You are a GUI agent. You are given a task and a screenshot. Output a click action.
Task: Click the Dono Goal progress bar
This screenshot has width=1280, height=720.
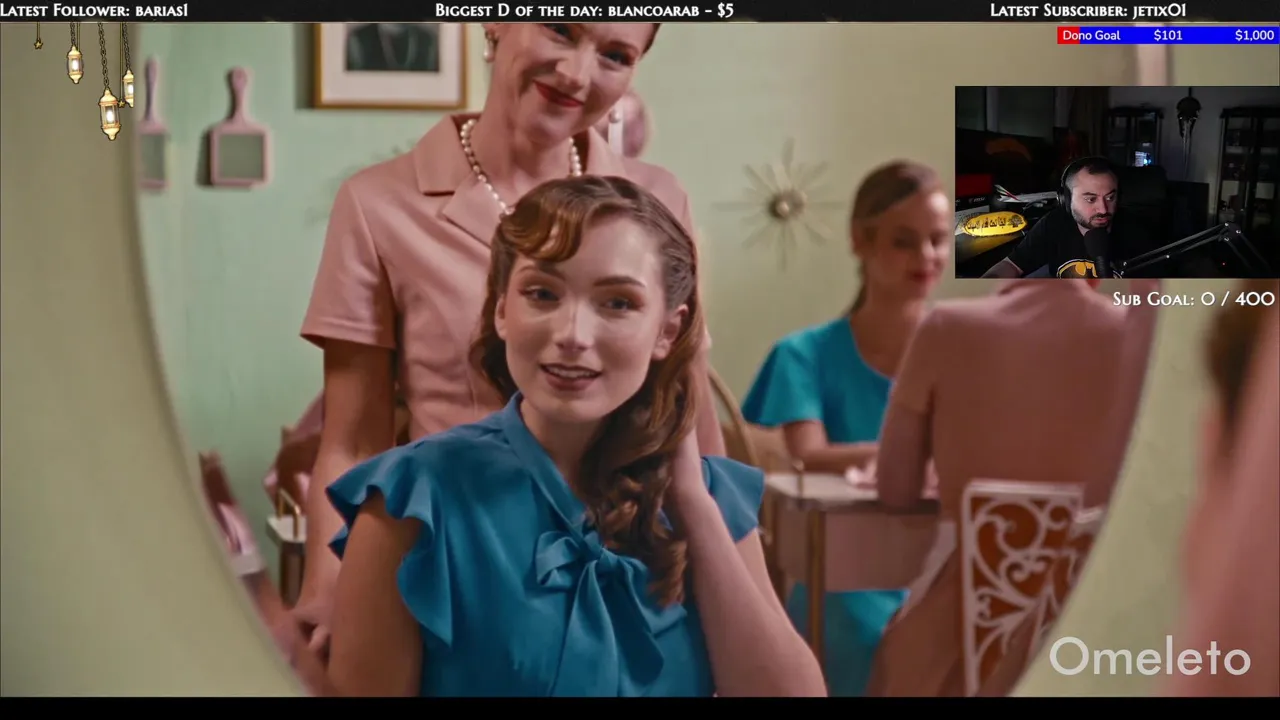point(1167,35)
